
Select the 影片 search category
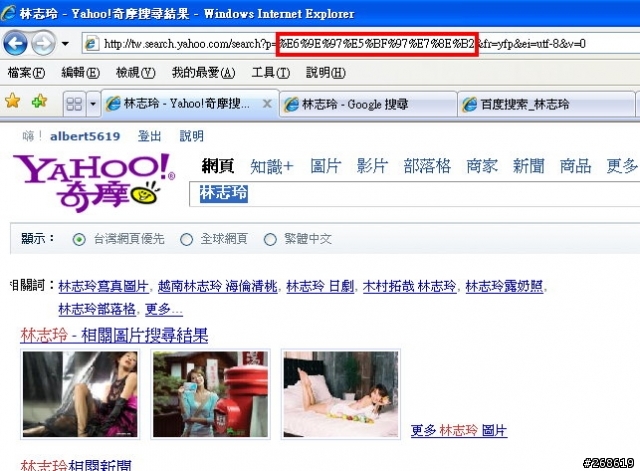[x=372, y=166]
